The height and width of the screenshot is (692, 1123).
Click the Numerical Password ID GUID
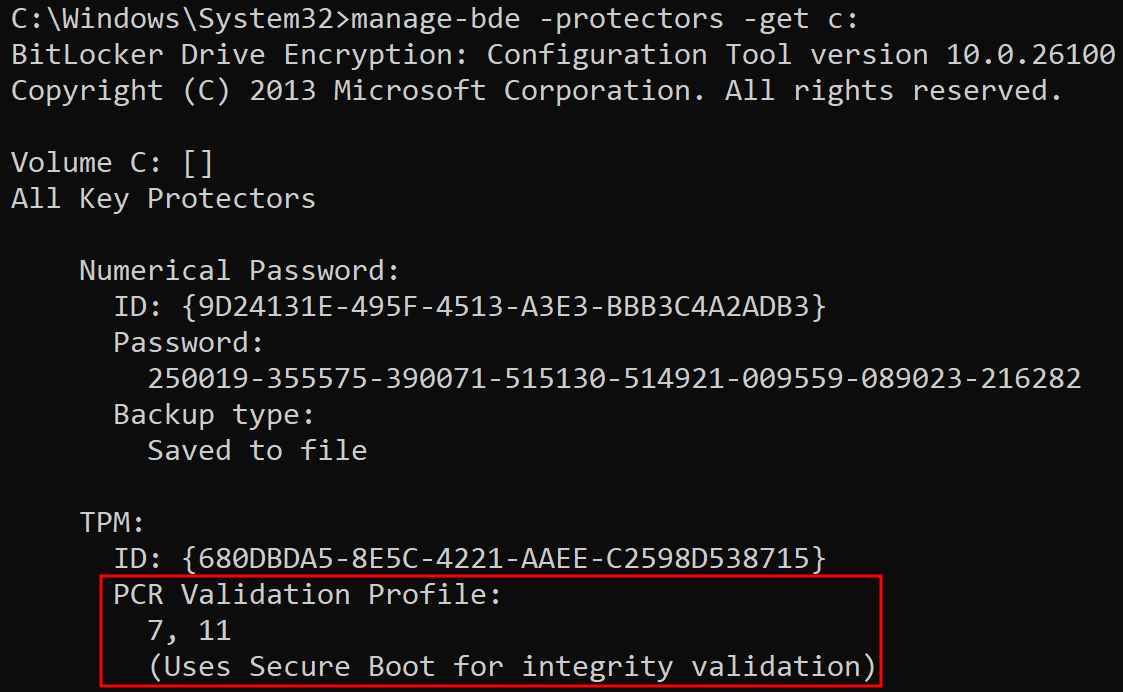(x=503, y=306)
